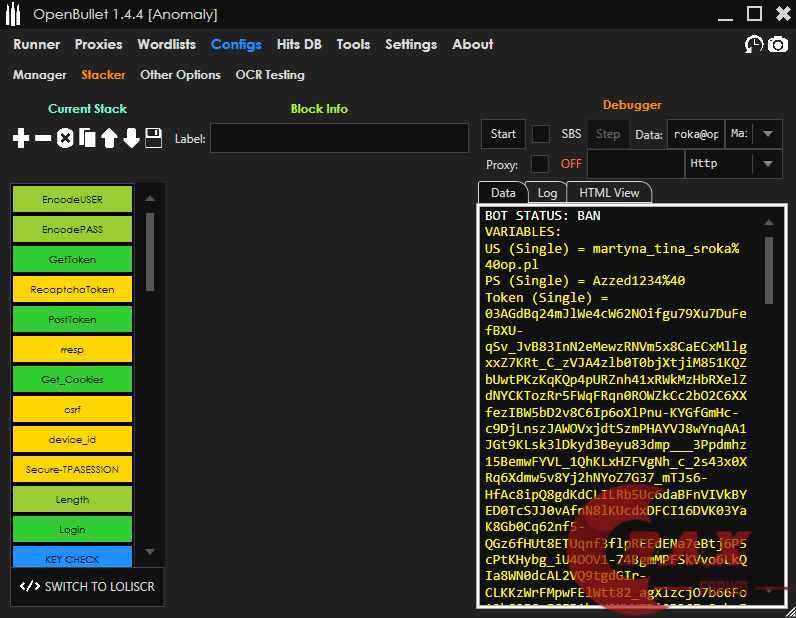Toggle the SBS checkbox in the debugger
Viewport: 796px width, 618px height.
pos(540,134)
